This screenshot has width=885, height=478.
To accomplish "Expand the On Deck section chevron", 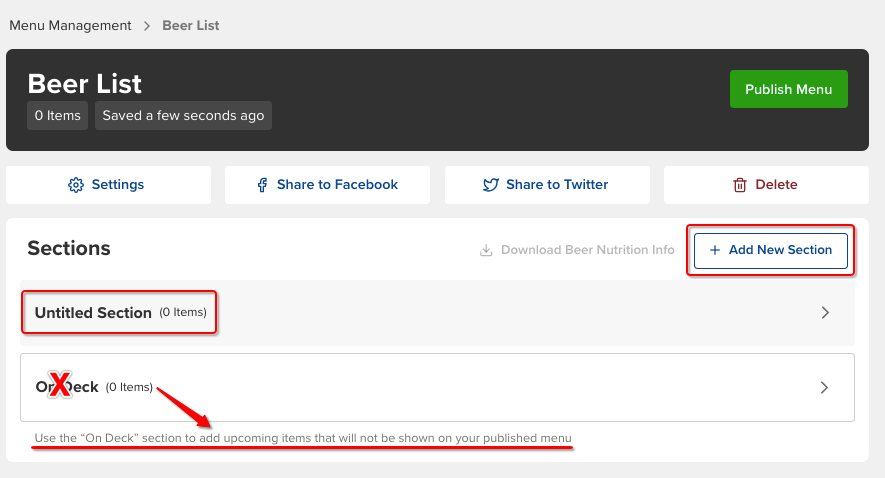I will click(825, 387).
